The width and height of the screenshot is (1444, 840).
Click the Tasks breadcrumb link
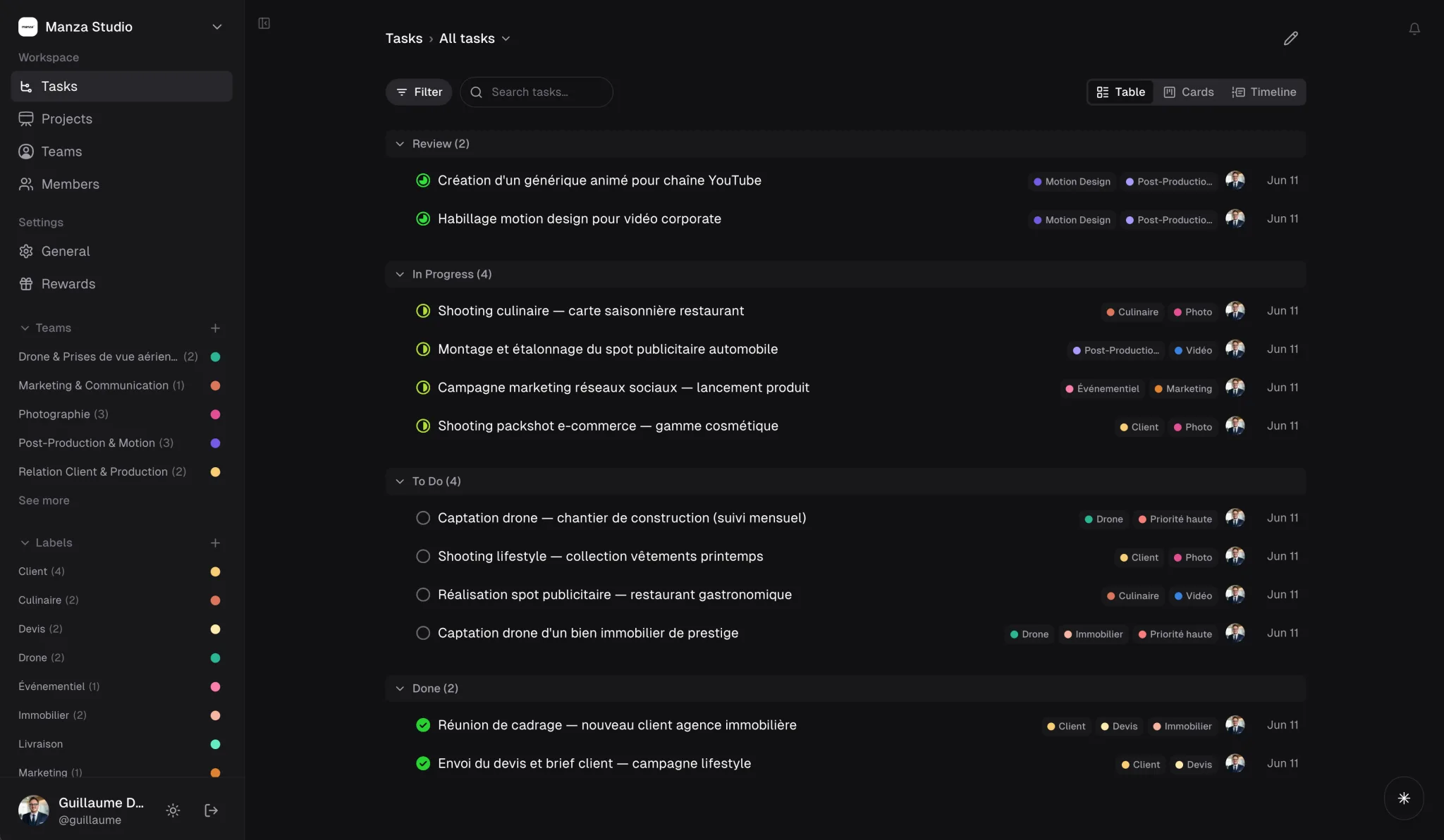[x=403, y=39]
